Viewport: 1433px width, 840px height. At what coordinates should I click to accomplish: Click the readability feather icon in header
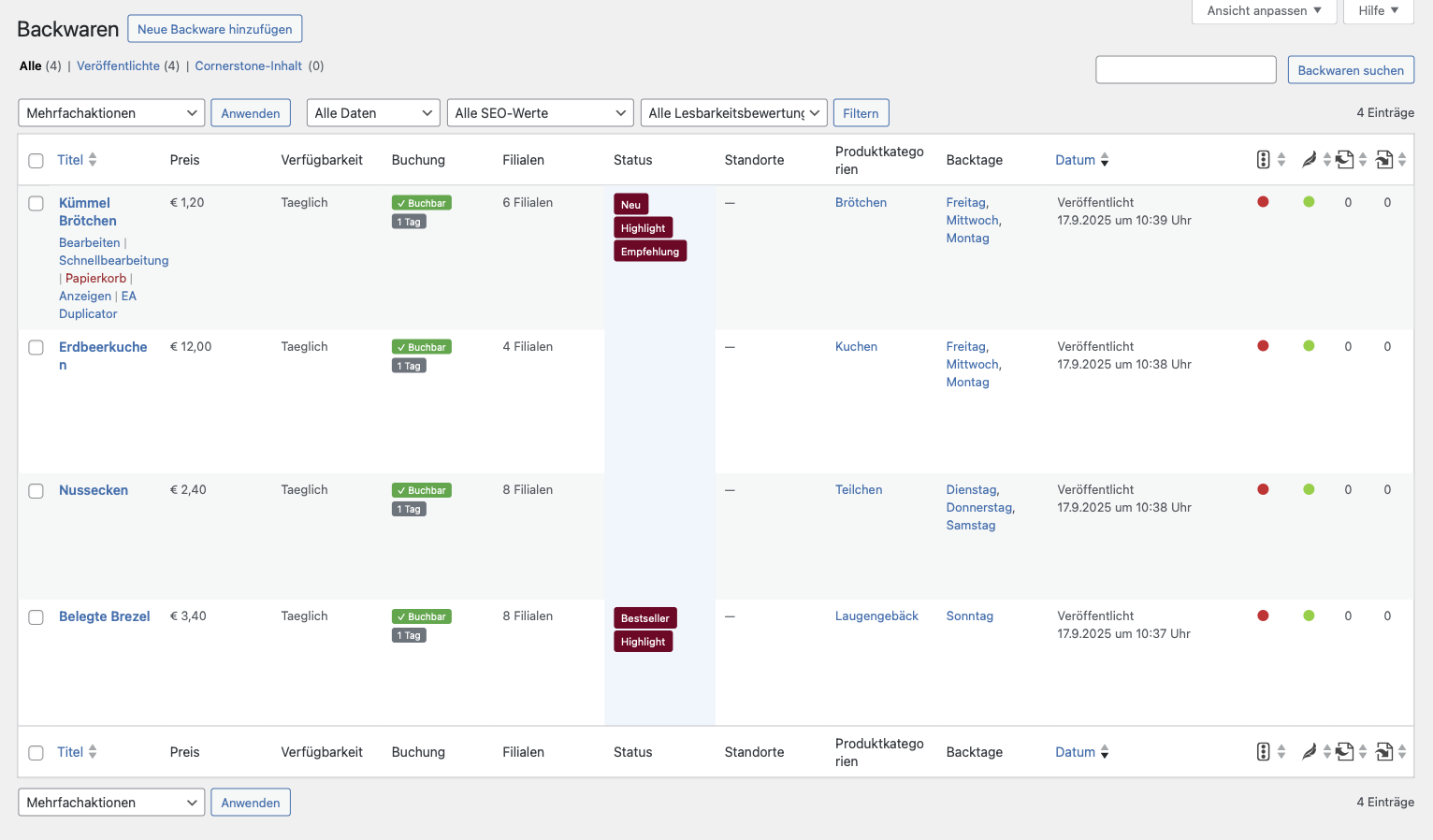coord(1309,160)
